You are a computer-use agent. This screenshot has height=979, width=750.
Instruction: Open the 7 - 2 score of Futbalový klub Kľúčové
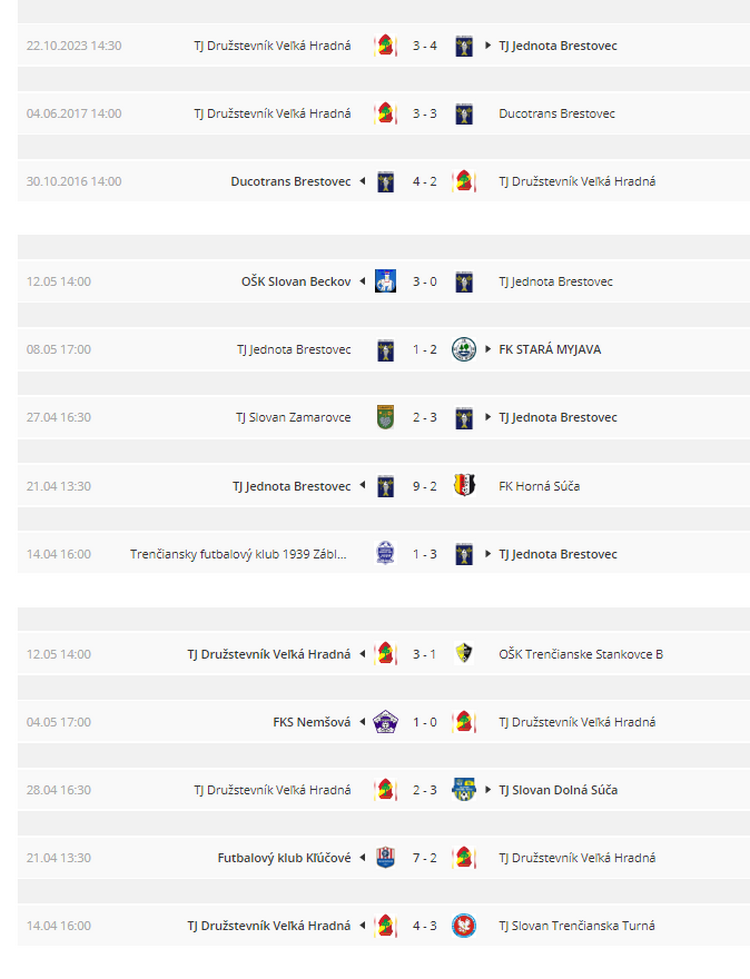(425, 858)
